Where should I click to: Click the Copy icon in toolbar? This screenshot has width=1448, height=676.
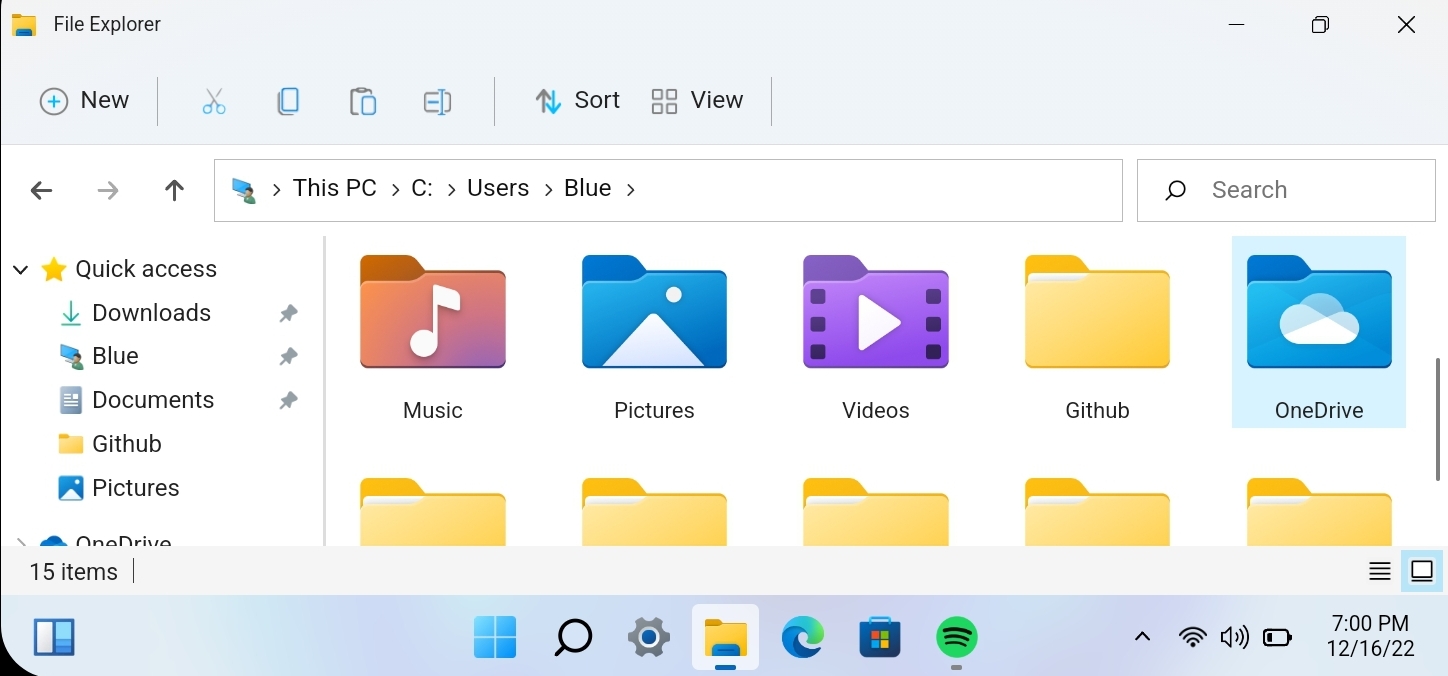[x=288, y=101]
